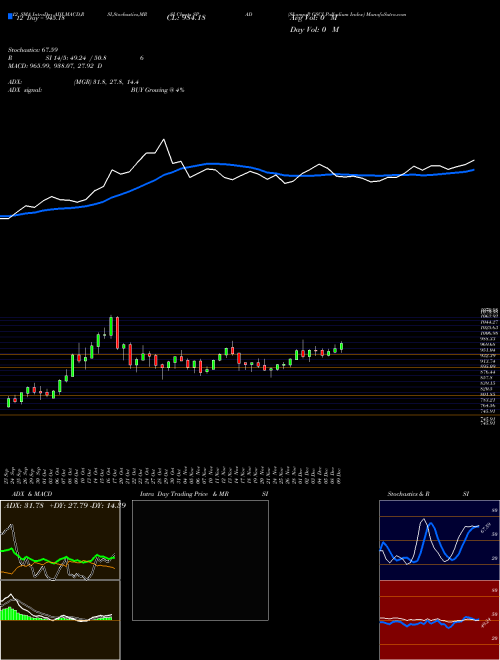Select the '12 Day = 945.18' SMA label
This screenshot has height=660, width=500.
pyautogui.click(x=39, y=17)
